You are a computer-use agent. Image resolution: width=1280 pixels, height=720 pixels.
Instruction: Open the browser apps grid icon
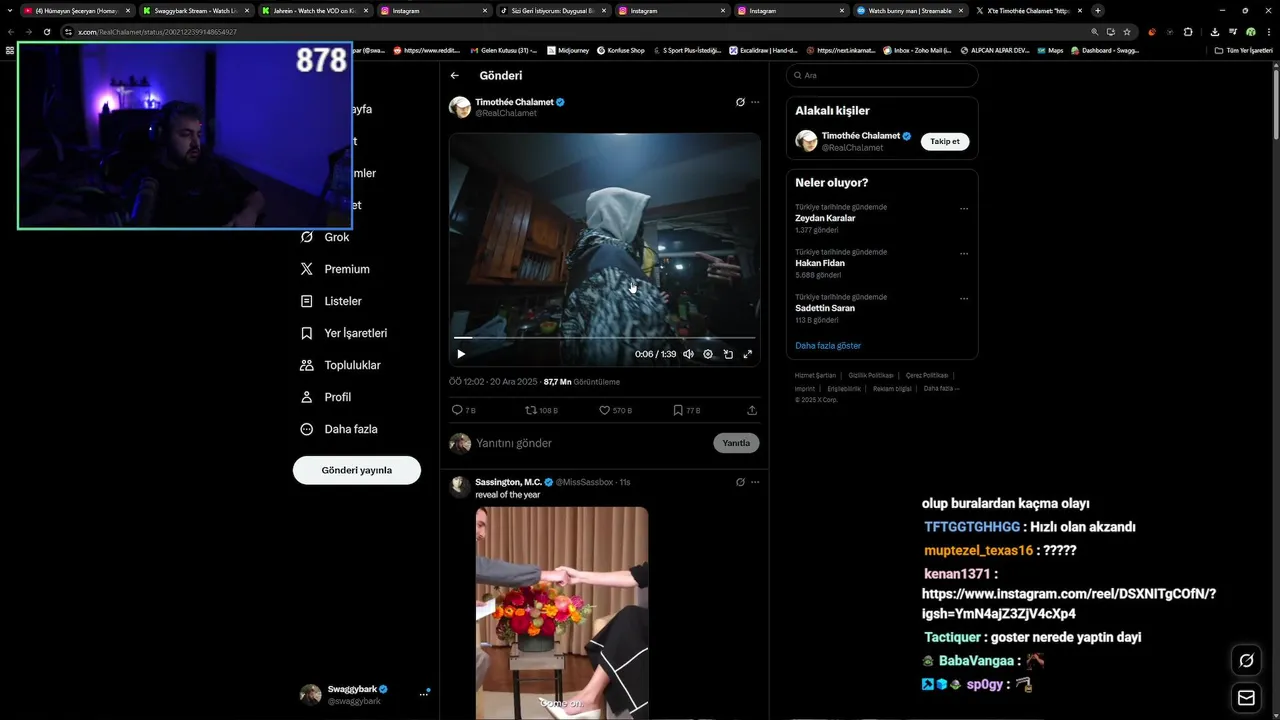pyautogui.click(x=10, y=50)
